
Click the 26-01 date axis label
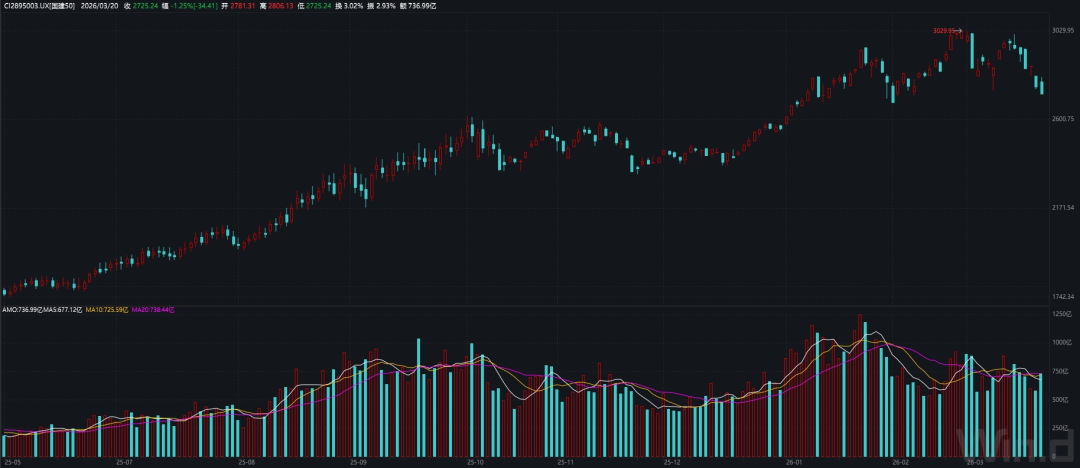click(794, 462)
